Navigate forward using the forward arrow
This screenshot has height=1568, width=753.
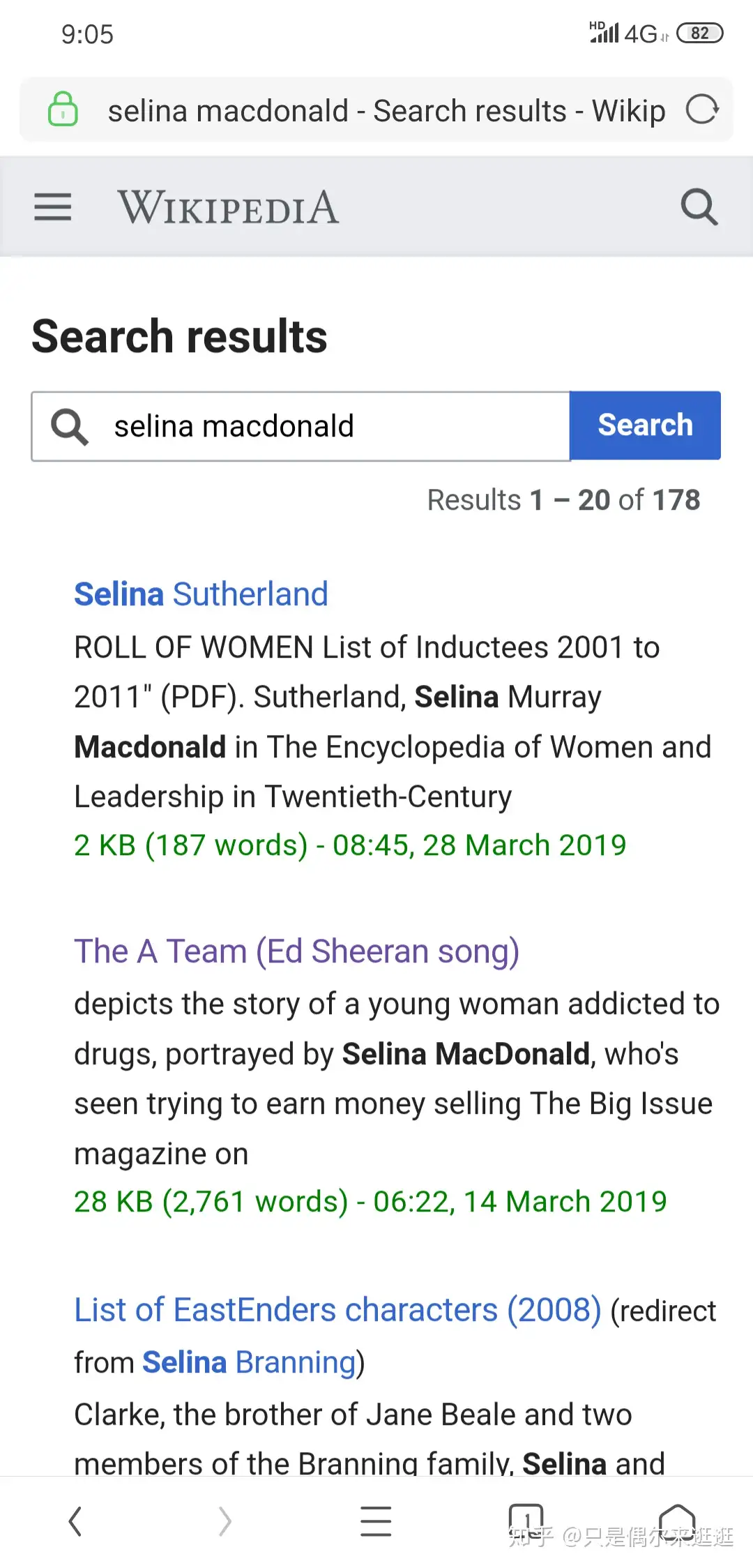pos(225,1522)
